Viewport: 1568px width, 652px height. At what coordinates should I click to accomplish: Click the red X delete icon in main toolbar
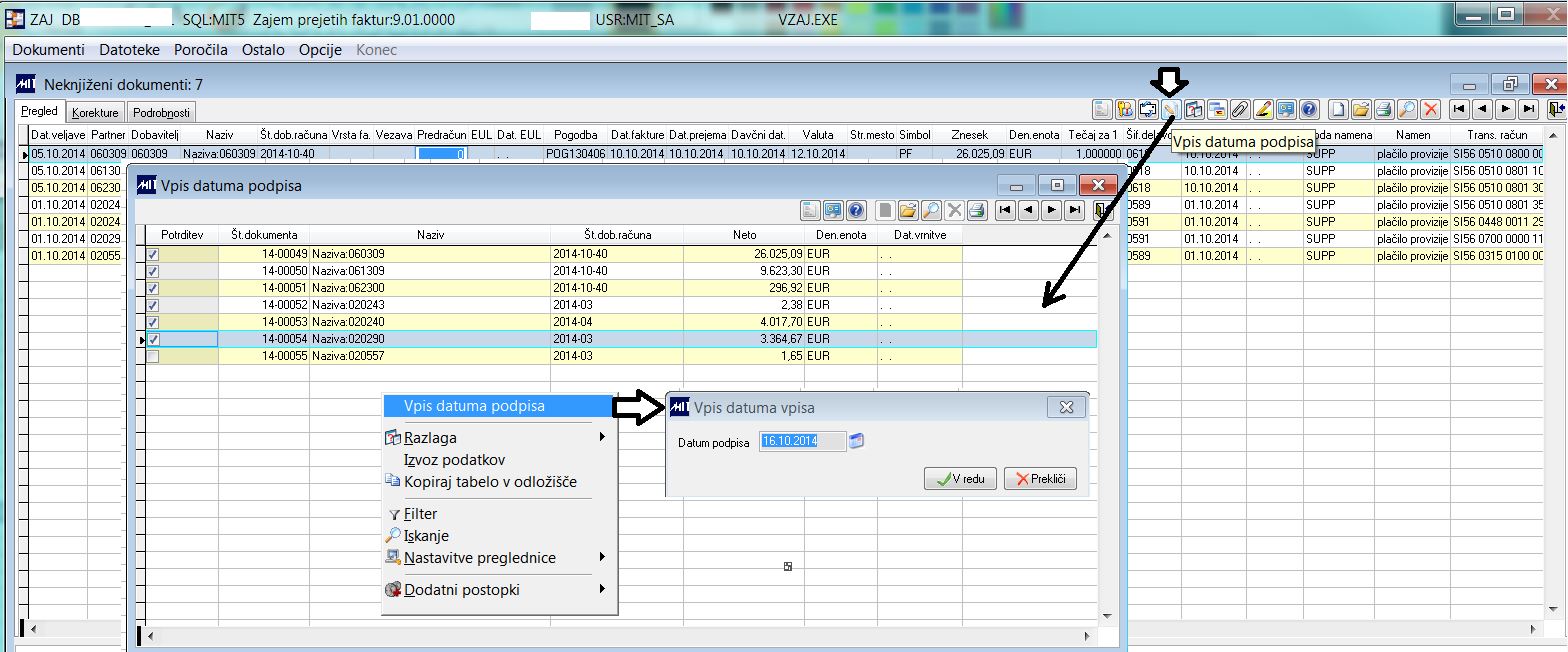(x=1431, y=109)
